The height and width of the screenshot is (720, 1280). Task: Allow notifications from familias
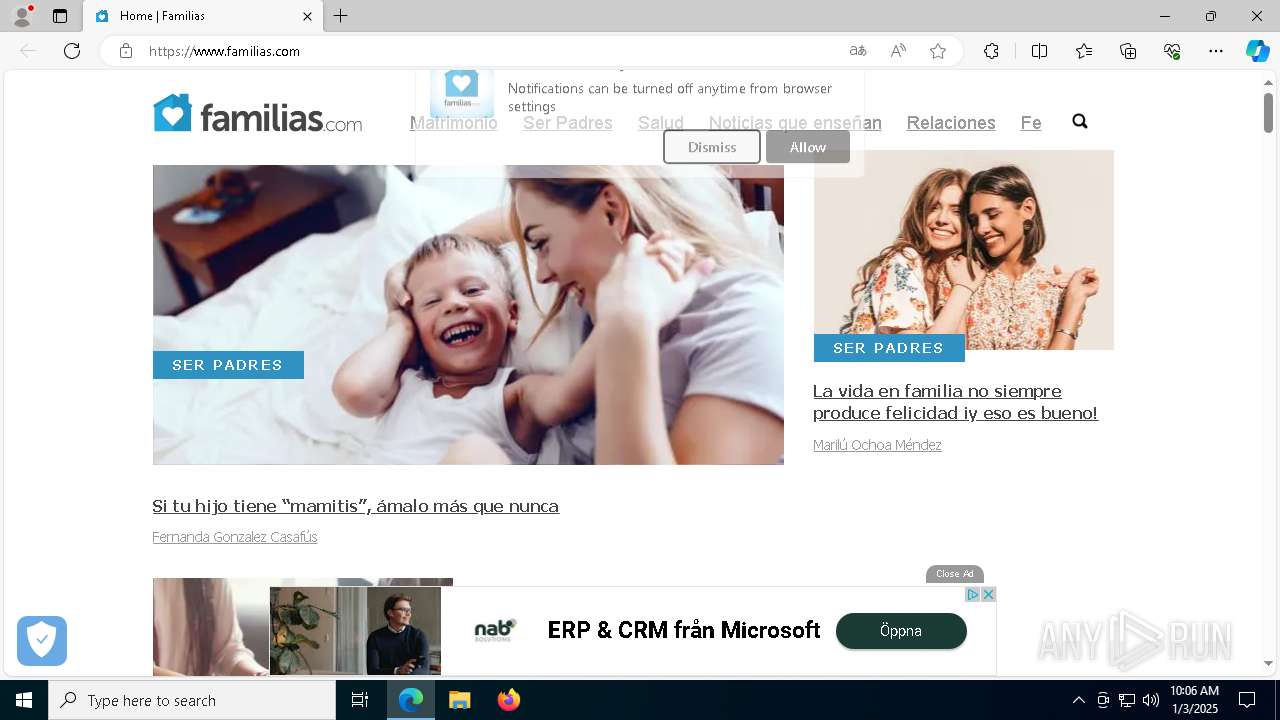(x=808, y=147)
